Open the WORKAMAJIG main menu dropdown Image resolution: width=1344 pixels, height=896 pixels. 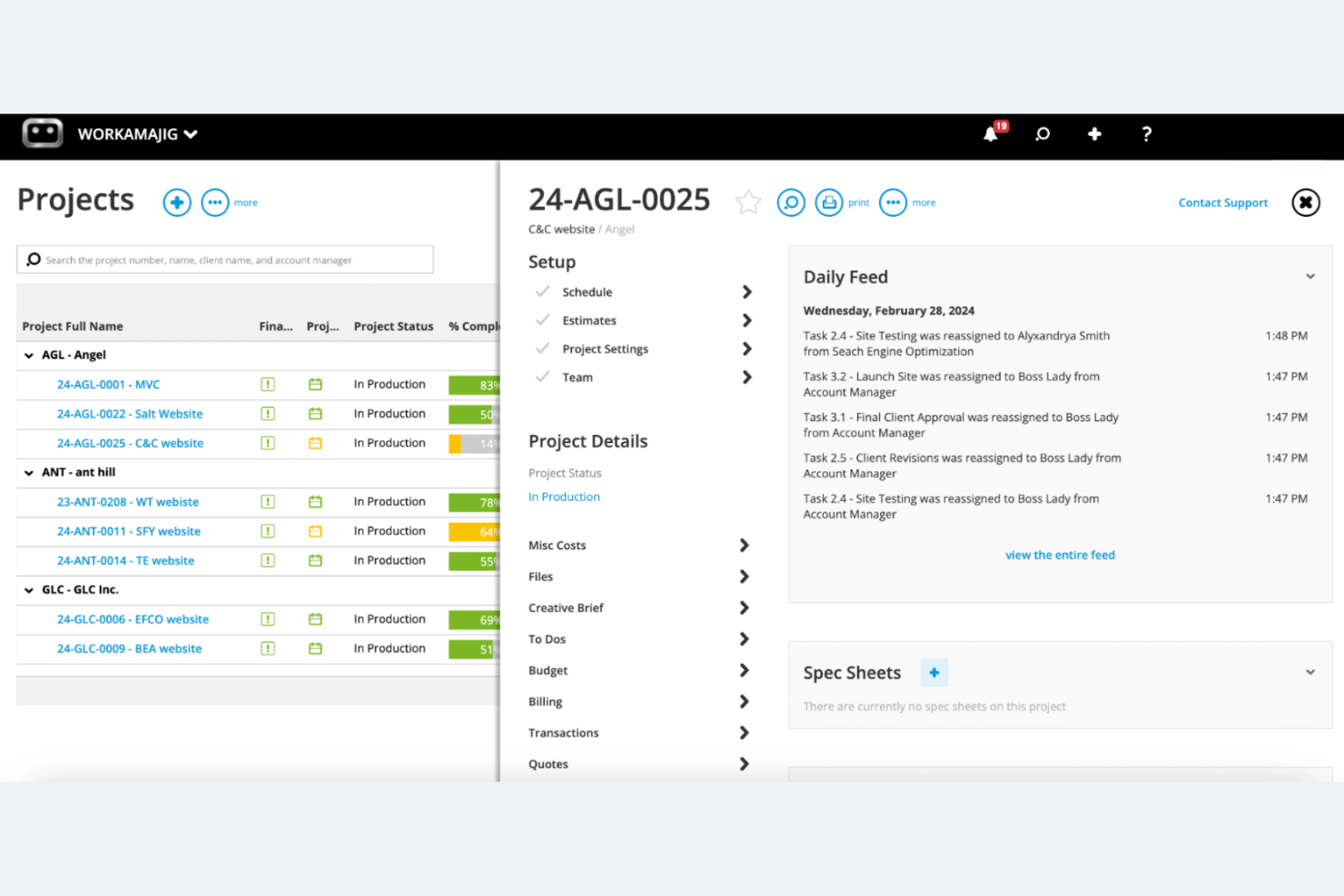point(138,134)
